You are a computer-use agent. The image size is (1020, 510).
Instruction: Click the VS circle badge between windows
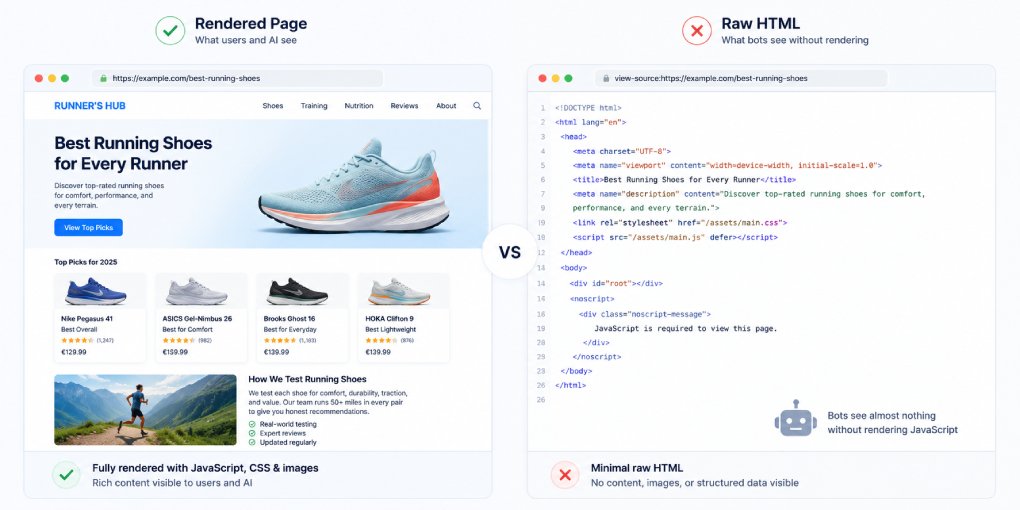(509, 252)
